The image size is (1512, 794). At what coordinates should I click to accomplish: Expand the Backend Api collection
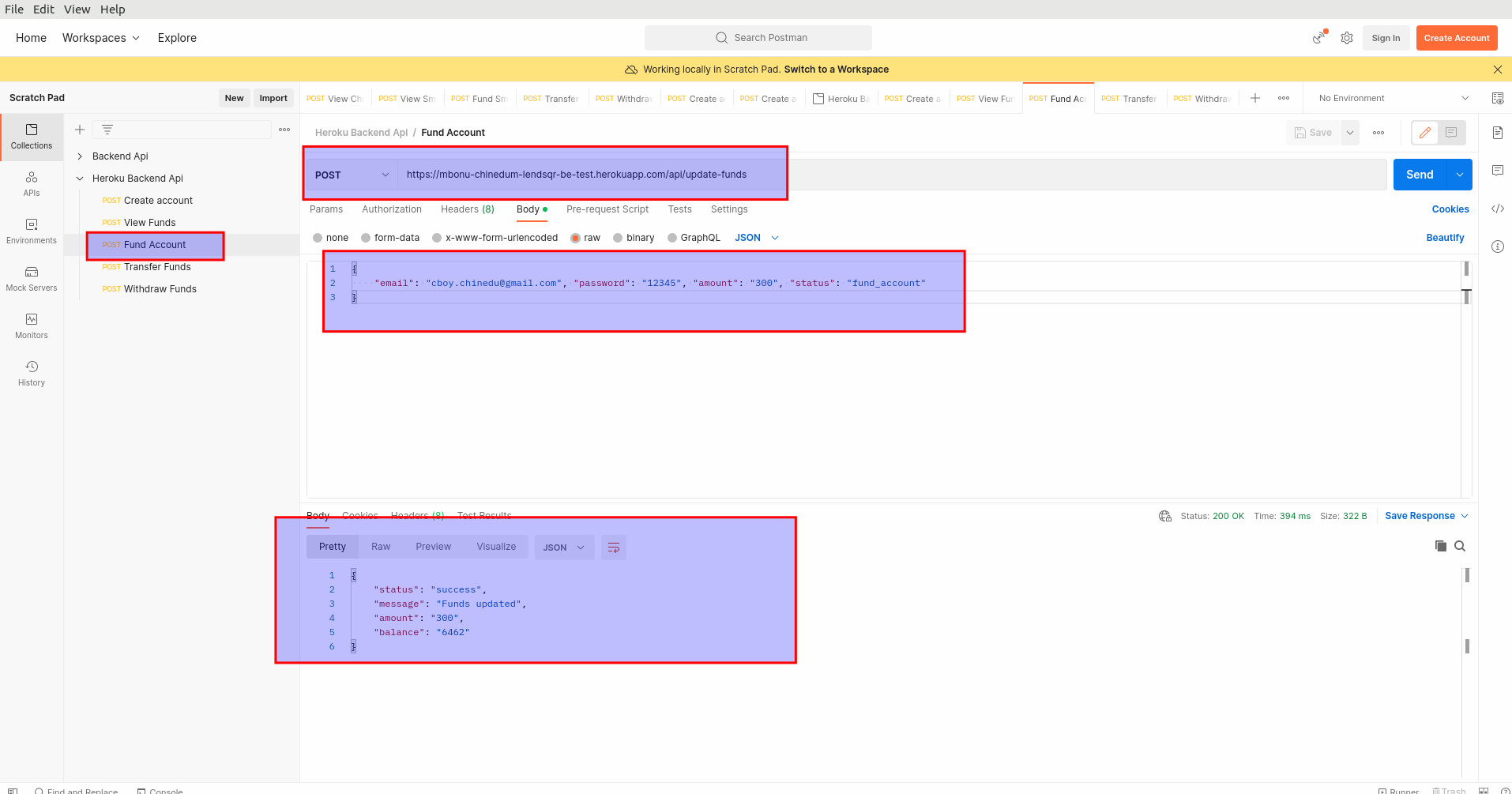click(x=80, y=156)
